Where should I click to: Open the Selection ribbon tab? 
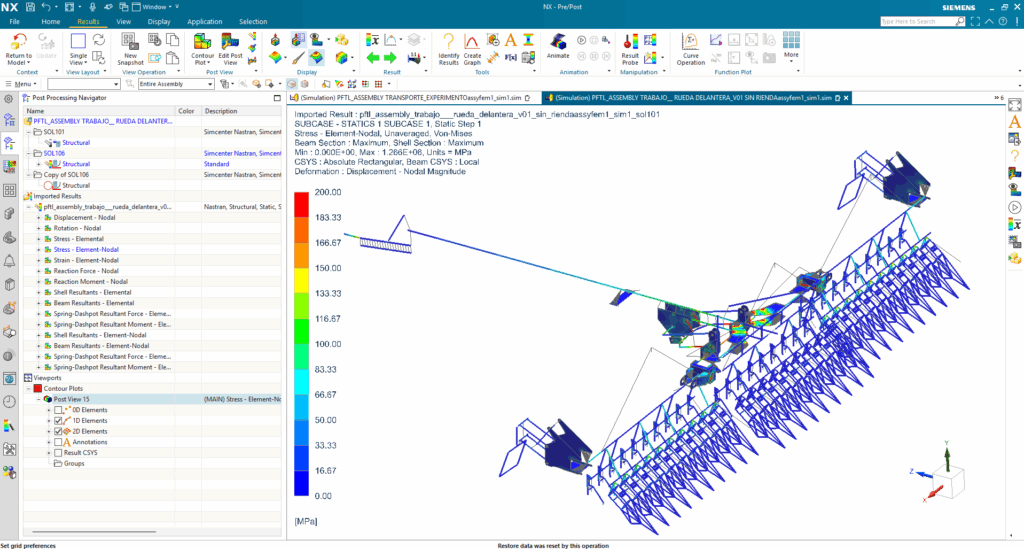[x=253, y=22]
